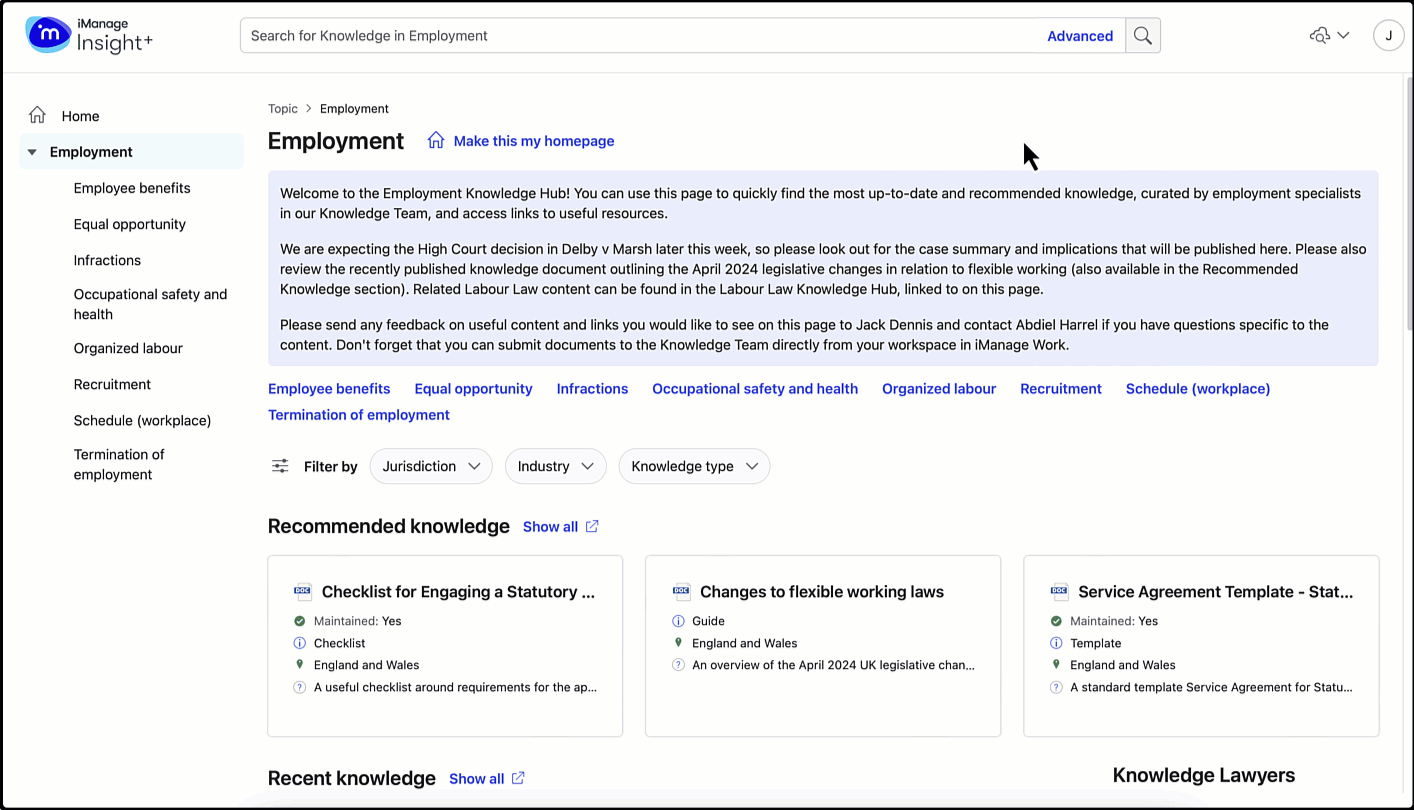Click the DOC icon on 'Changes to flexible working laws'
The height and width of the screenshot is (810, 1414).
681,590
